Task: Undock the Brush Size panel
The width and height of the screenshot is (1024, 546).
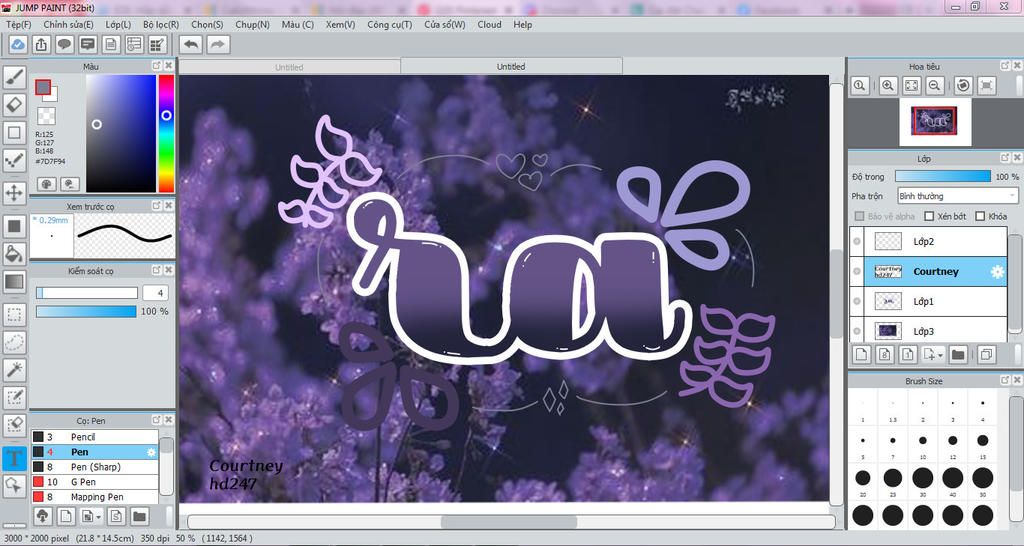Action: [1005, 380]
